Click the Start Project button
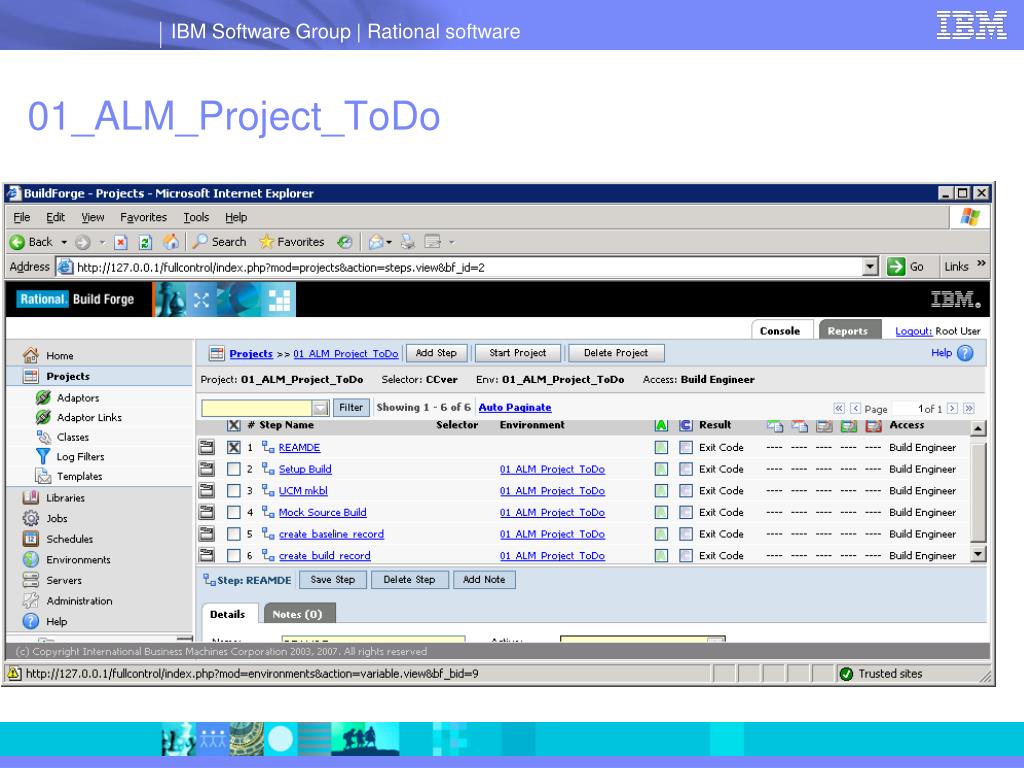The image size is (1024, 768). pyautogui.click(x=518, y=353)
